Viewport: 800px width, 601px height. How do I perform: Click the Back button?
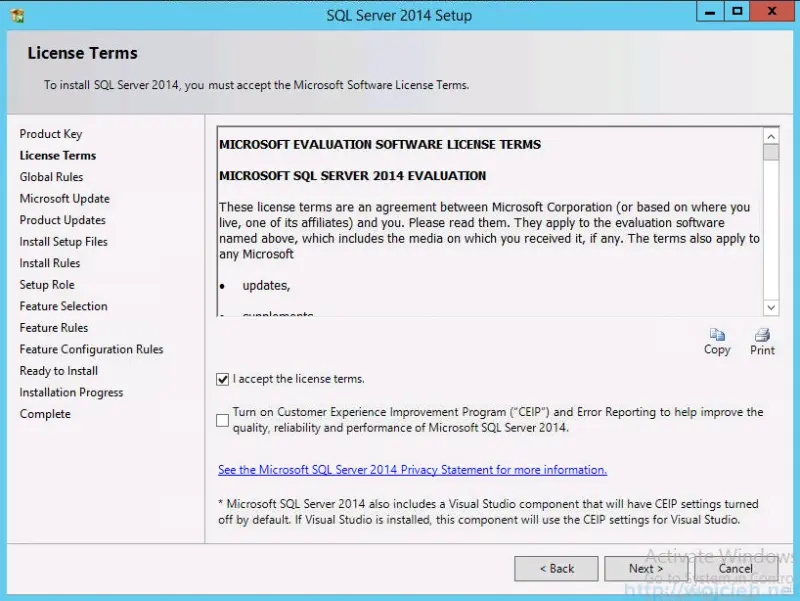point(556,568)
